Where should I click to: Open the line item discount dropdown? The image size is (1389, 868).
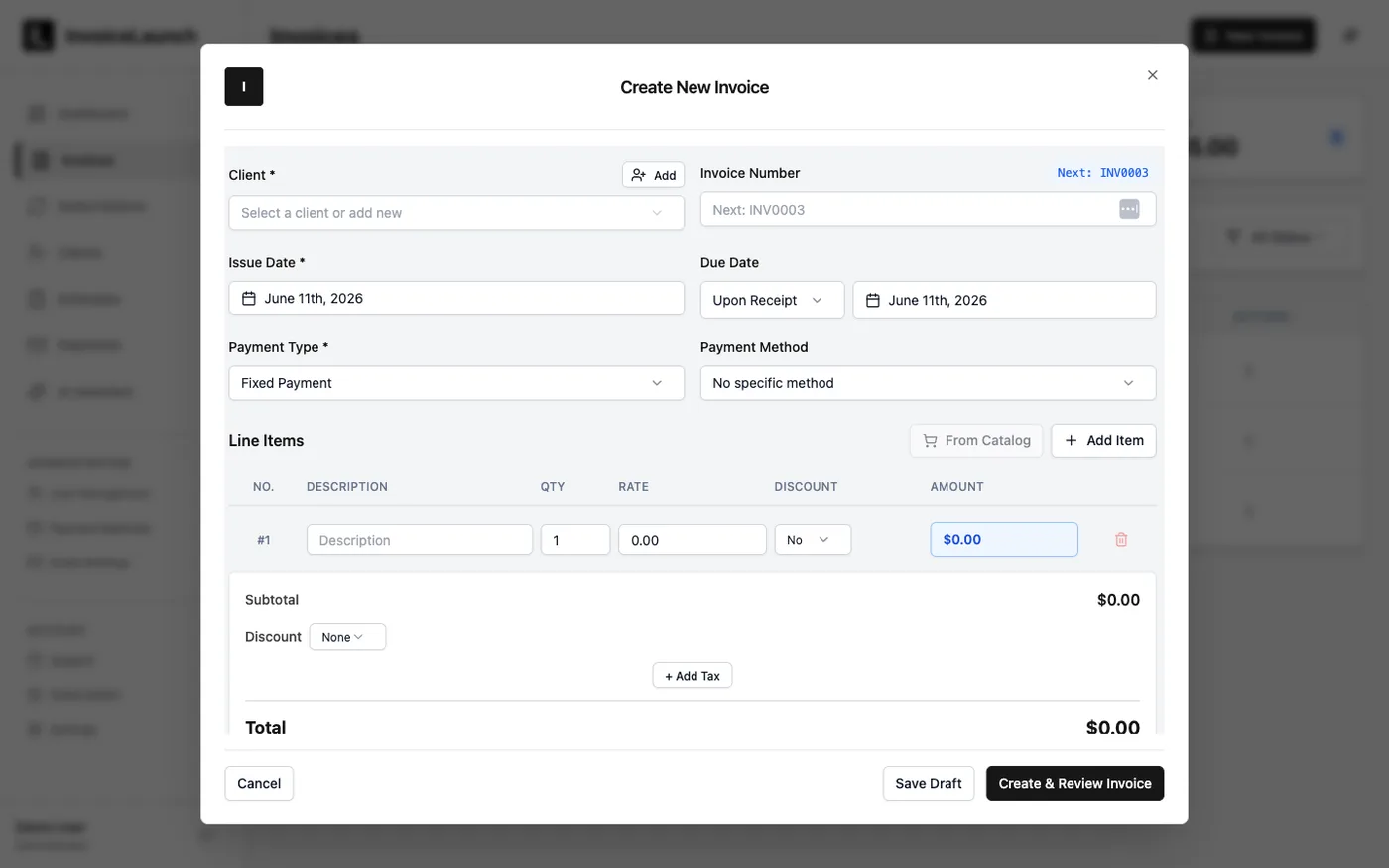[x=813, y=540]
